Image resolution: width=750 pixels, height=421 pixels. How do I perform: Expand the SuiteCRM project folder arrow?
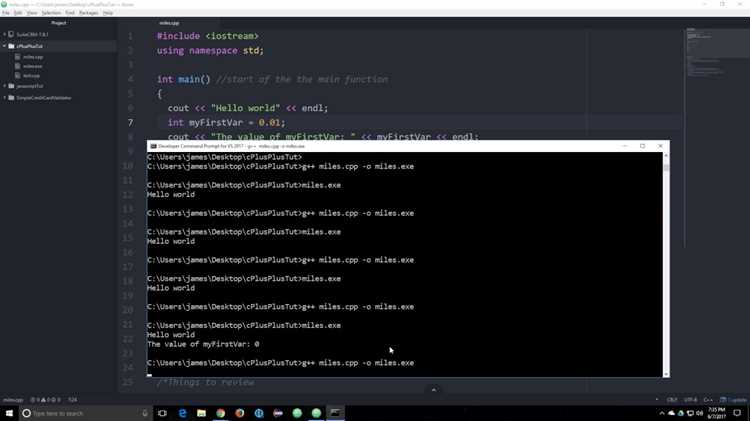[5, 34]
